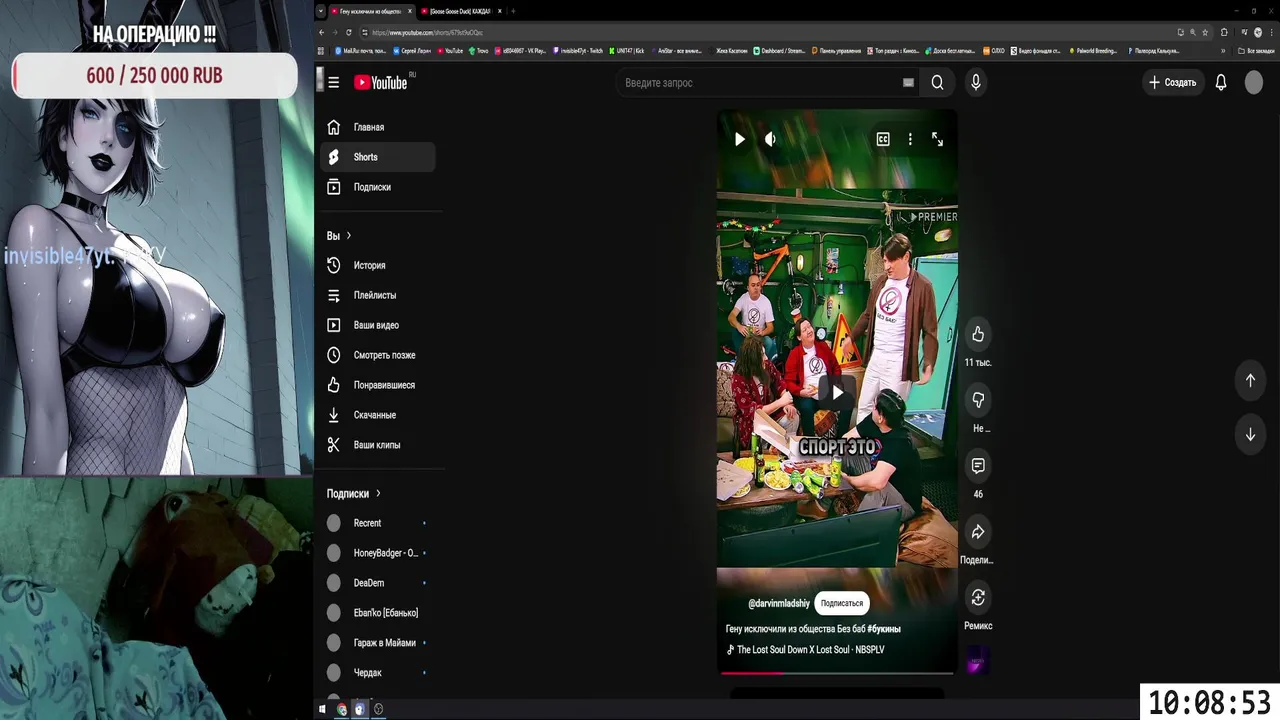Image resolution: width=1280 pixels, height=720 pixels.
Task: Reload the page with refresh icon
Action: [348, 32]
